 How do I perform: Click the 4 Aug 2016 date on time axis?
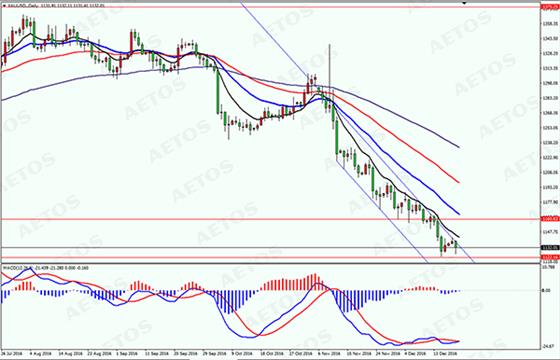coord(40,354)
